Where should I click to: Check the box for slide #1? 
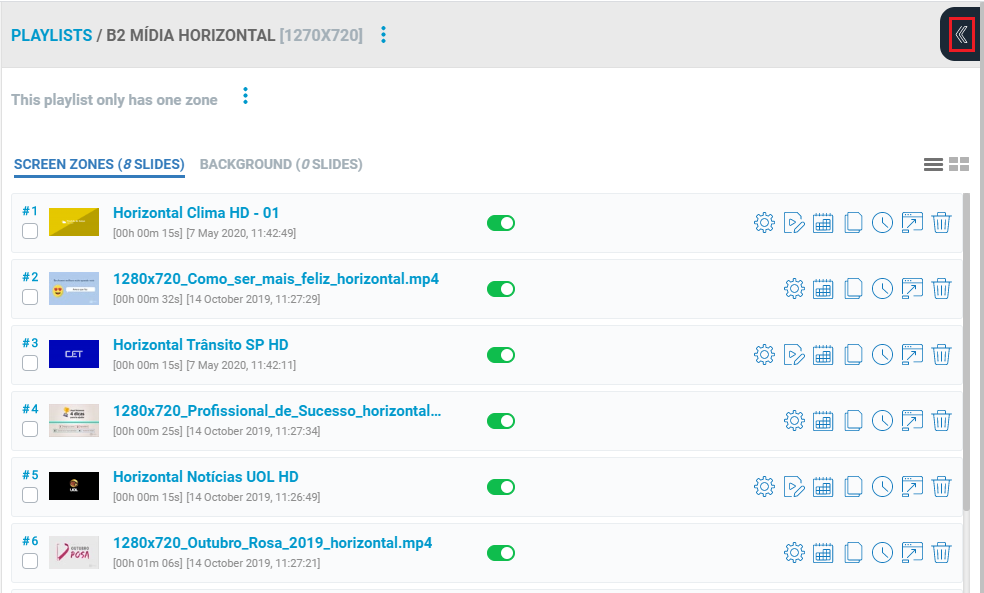[x=30, y=231]
